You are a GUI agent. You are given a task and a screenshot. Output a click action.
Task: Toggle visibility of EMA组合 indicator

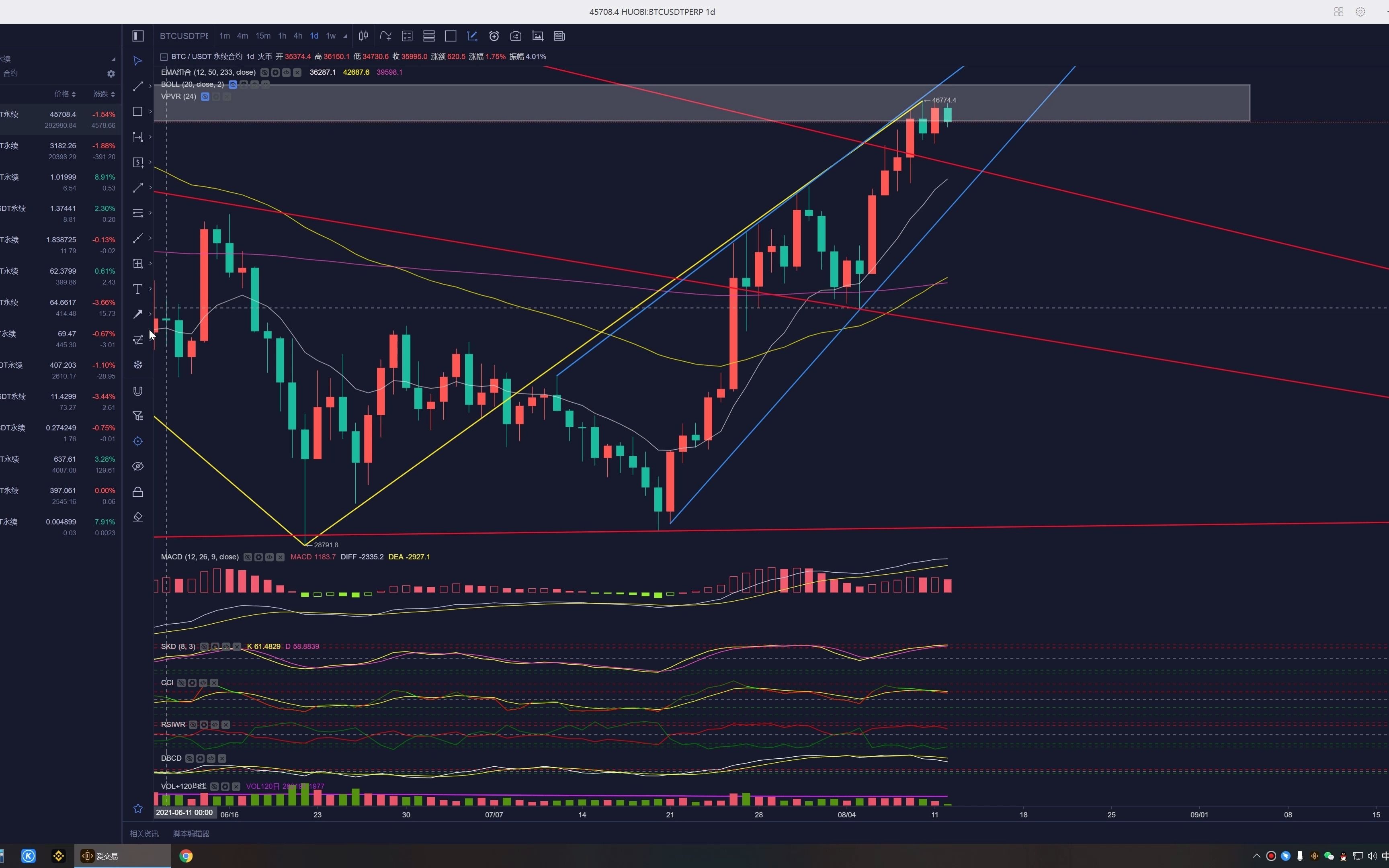tap(264, 72)
